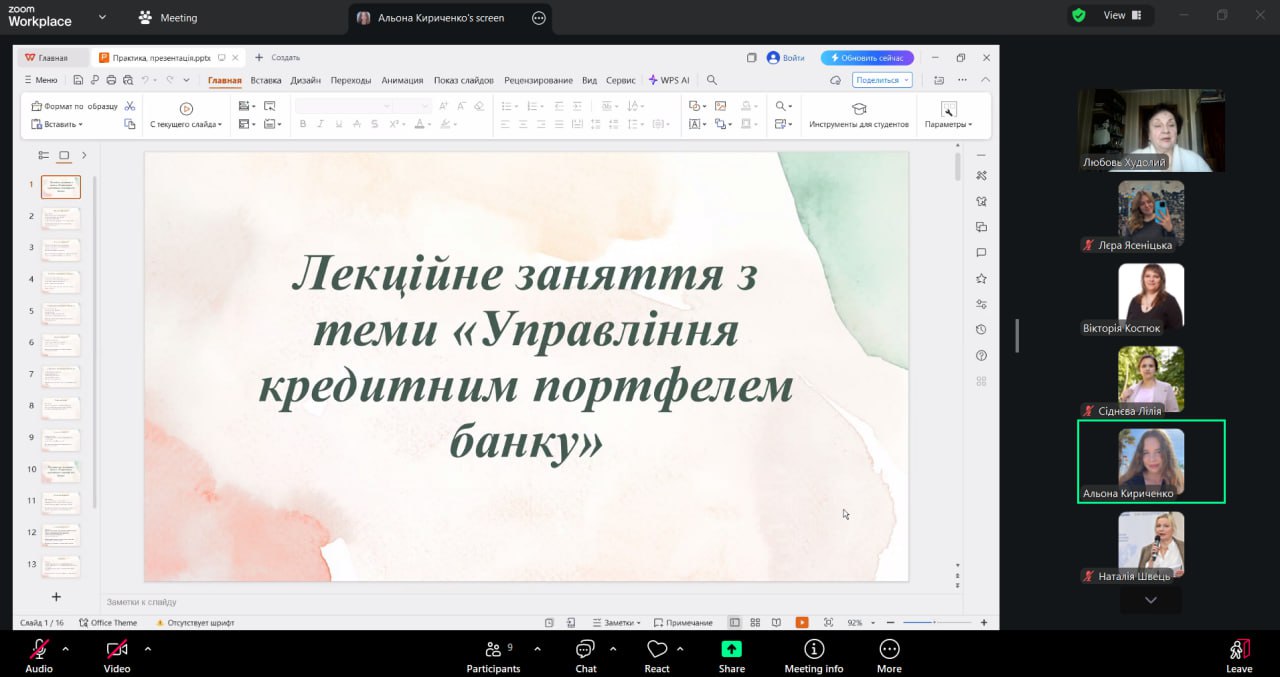Open the Zoom Chat panel
The image size is (1280, 677).
586,650
